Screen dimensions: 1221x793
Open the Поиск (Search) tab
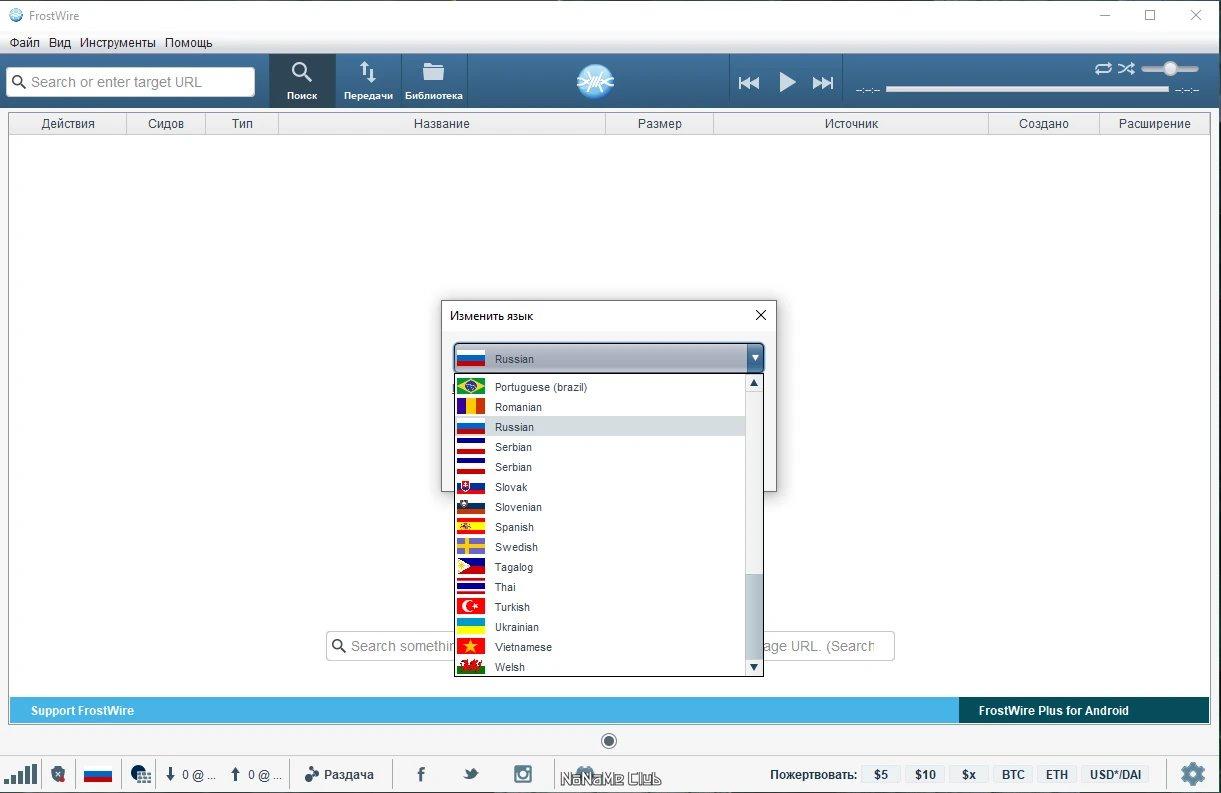pyautogui.click(x=302, y=81)
